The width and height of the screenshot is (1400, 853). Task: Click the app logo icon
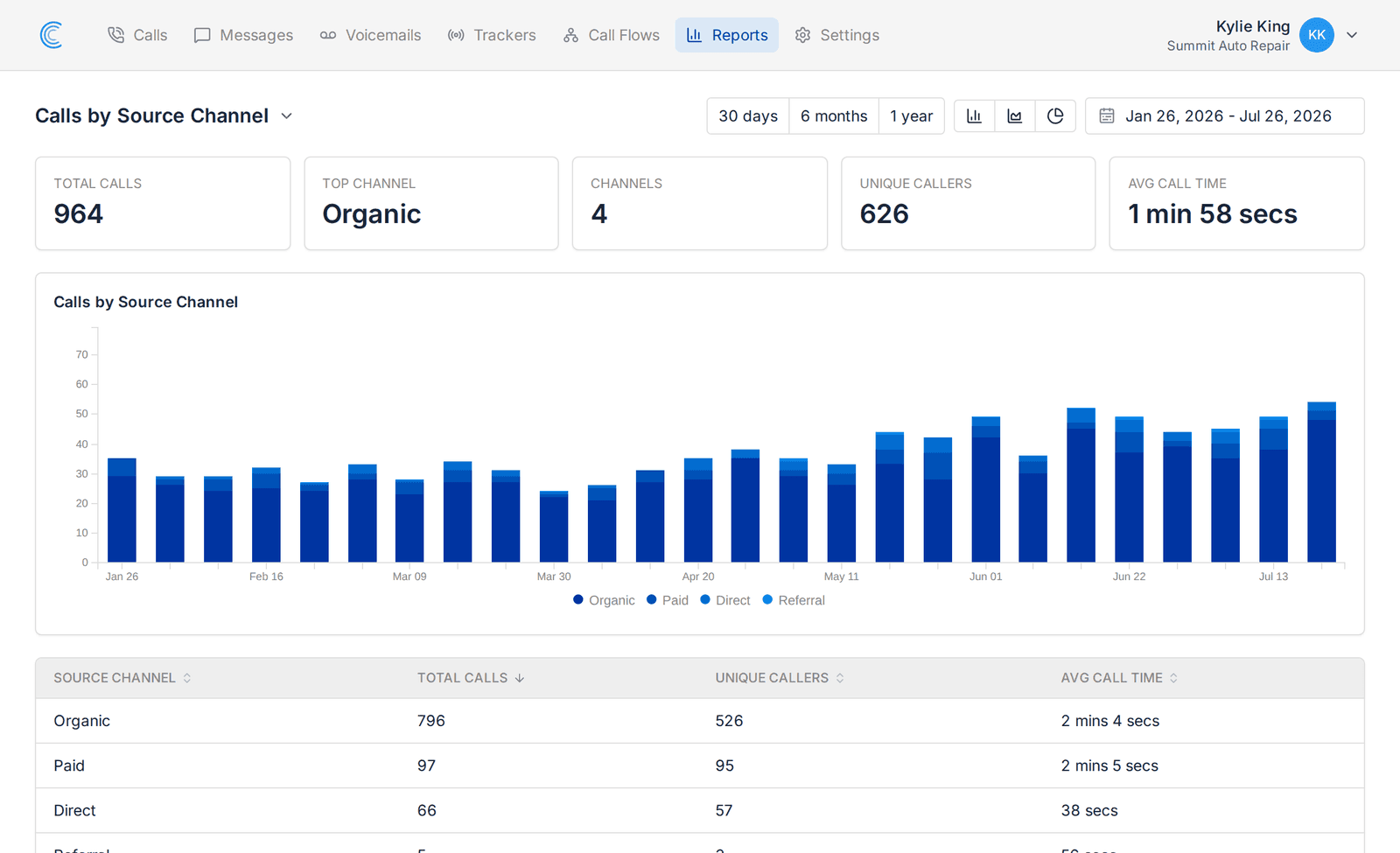point(52,35)
